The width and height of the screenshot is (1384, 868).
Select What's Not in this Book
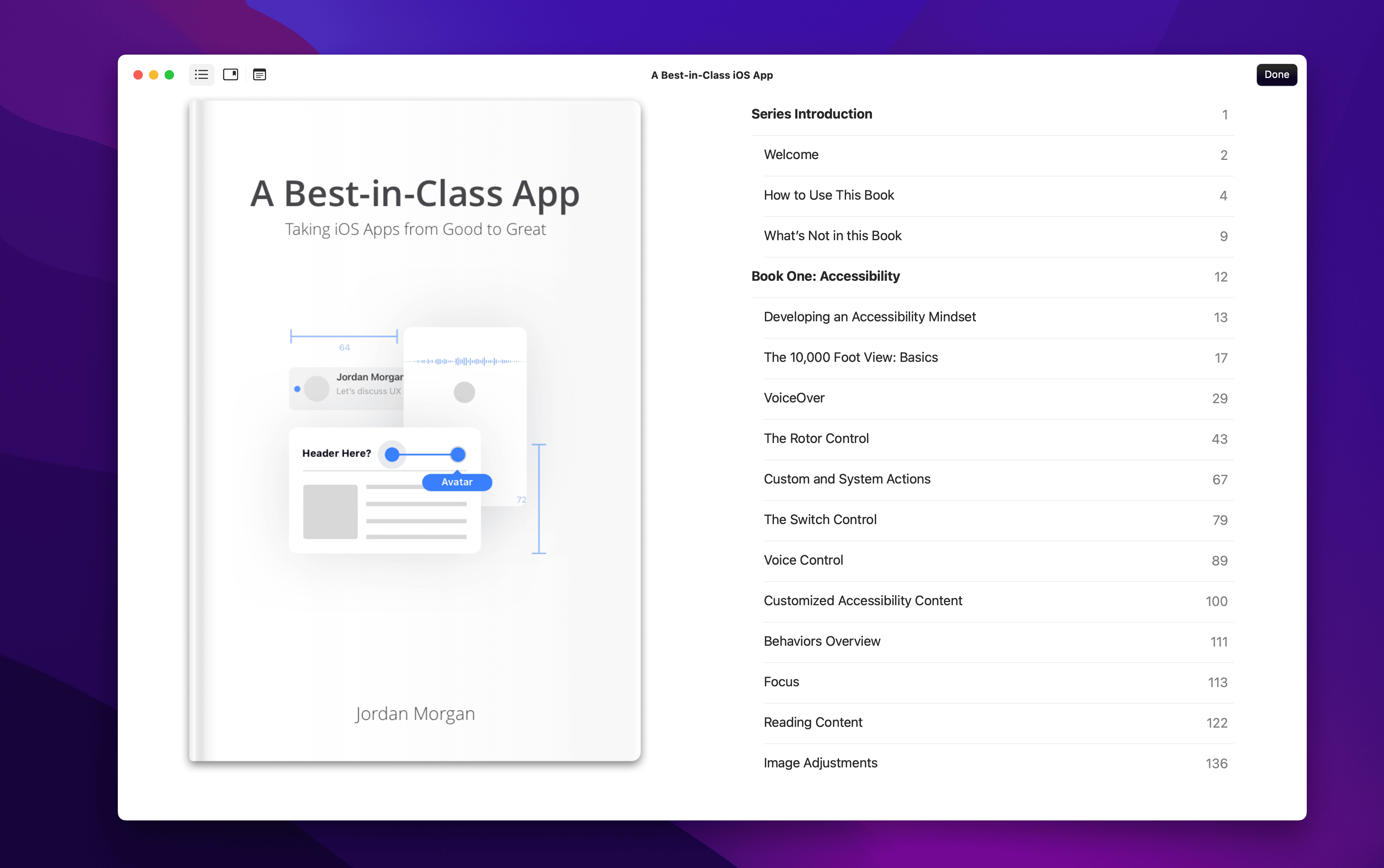tap(999, 236)
